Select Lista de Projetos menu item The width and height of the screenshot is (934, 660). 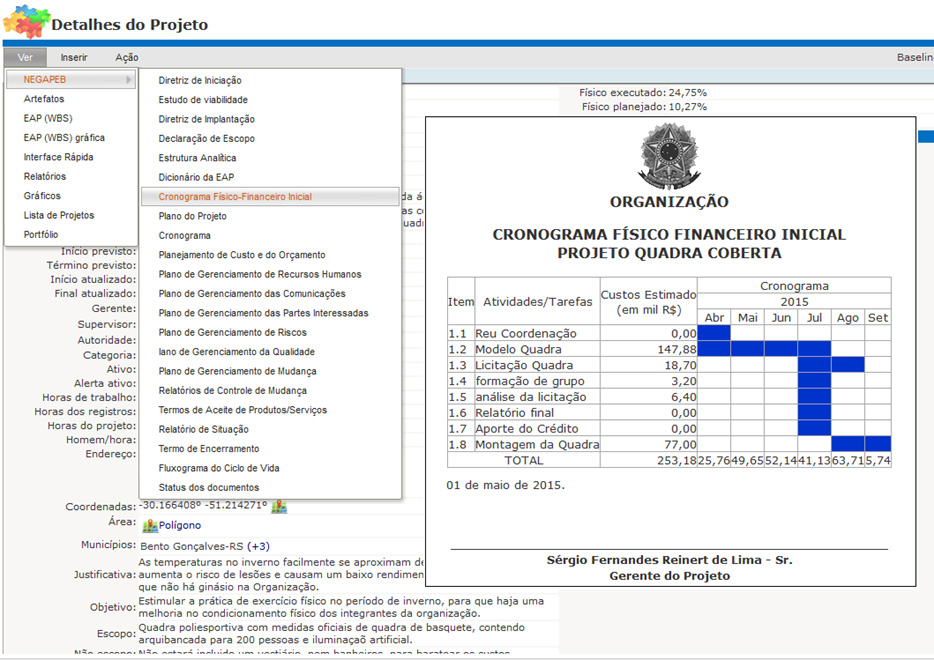click(x=59, y=215)
